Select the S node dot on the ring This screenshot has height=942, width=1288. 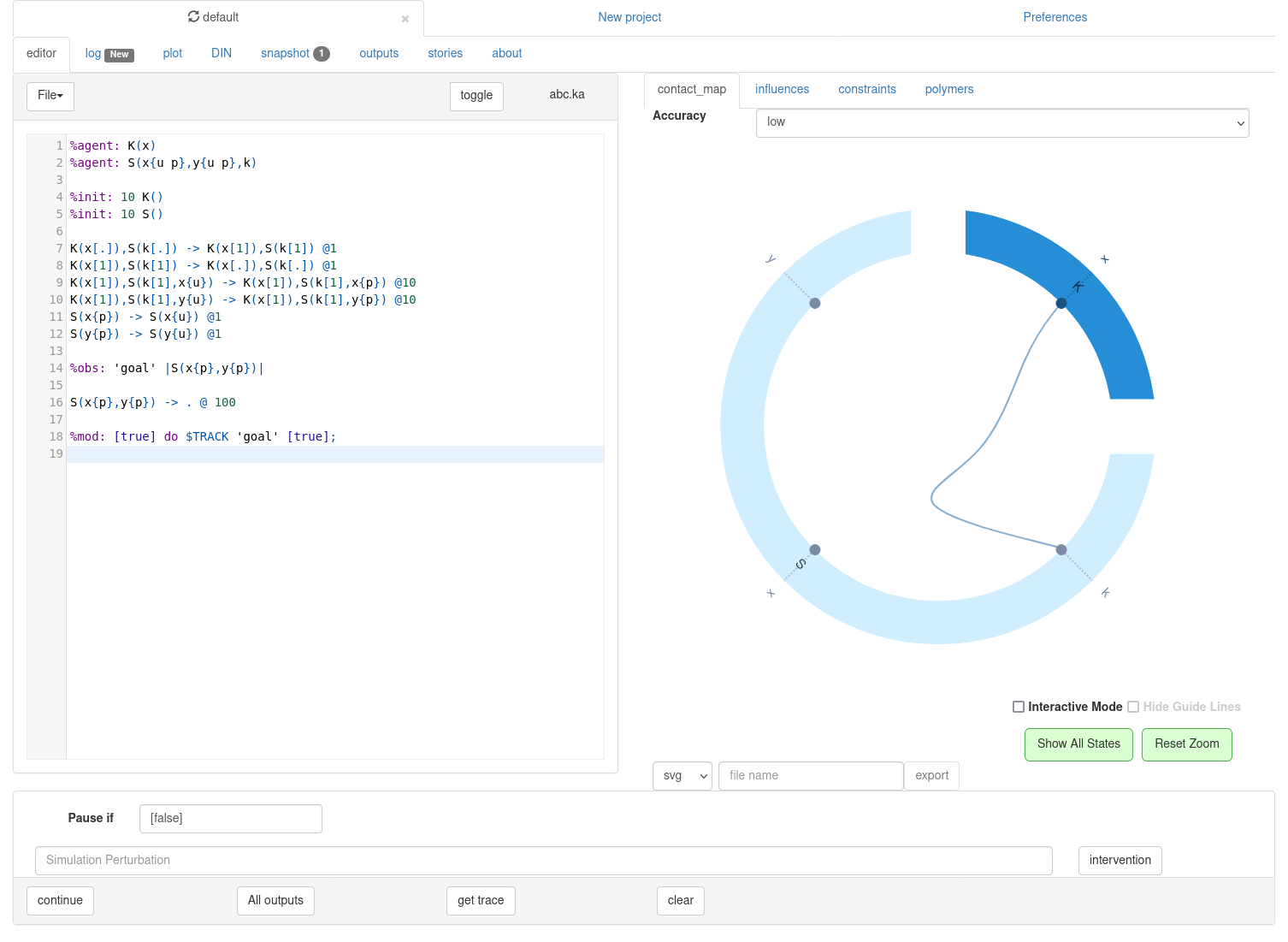[x=815, y=550]
